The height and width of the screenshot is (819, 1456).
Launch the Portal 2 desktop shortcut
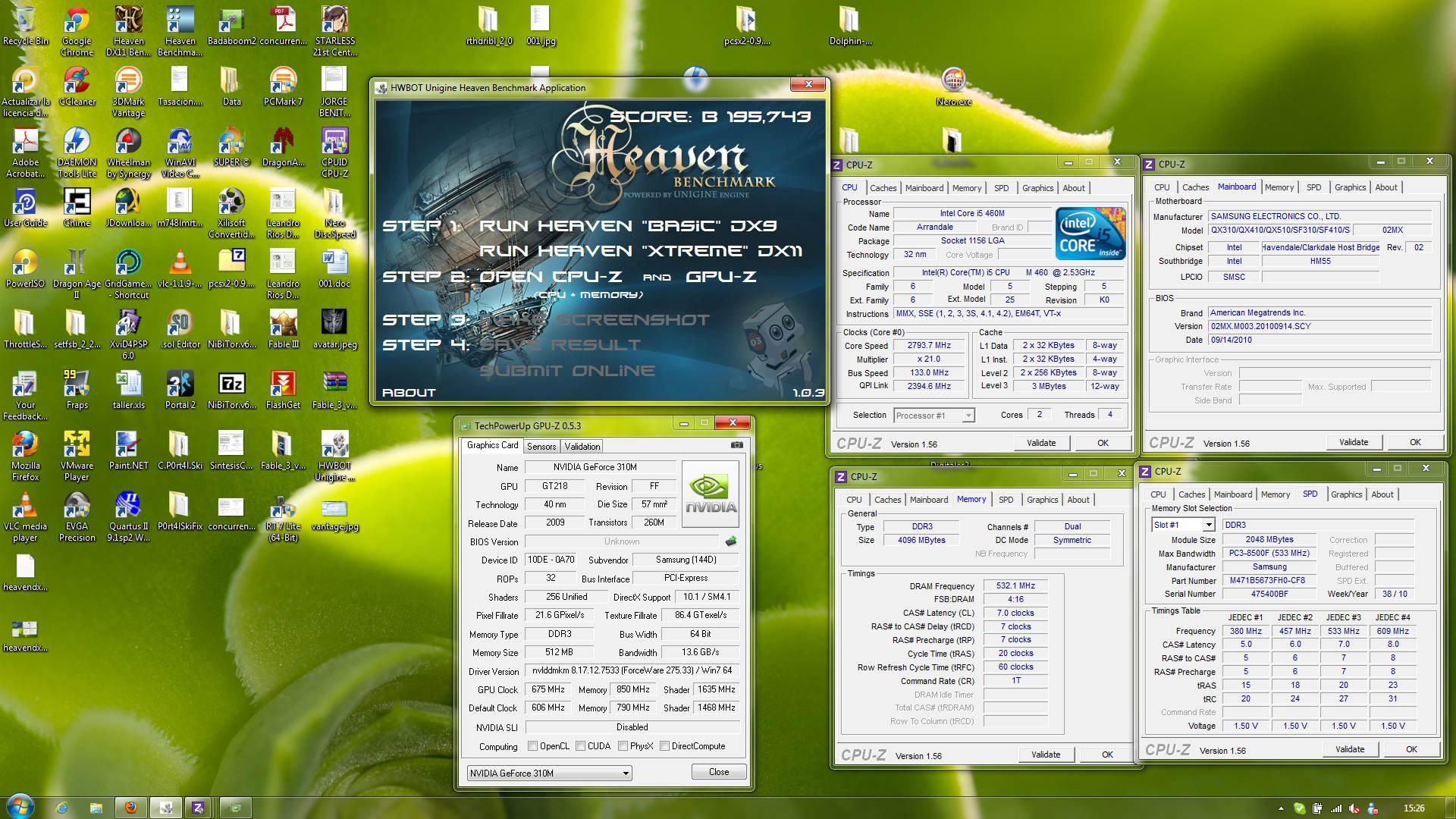tap(180, 390)
